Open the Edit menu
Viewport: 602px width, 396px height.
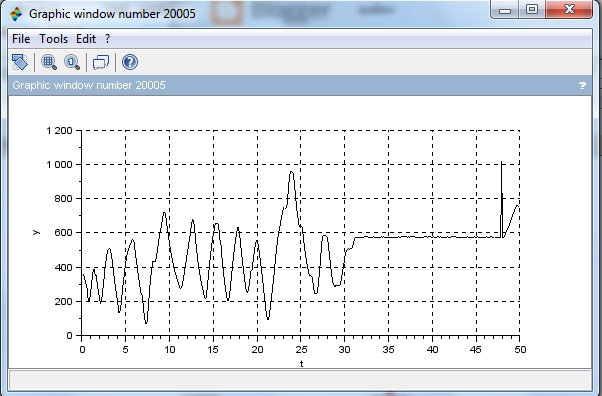pos(86,39)
